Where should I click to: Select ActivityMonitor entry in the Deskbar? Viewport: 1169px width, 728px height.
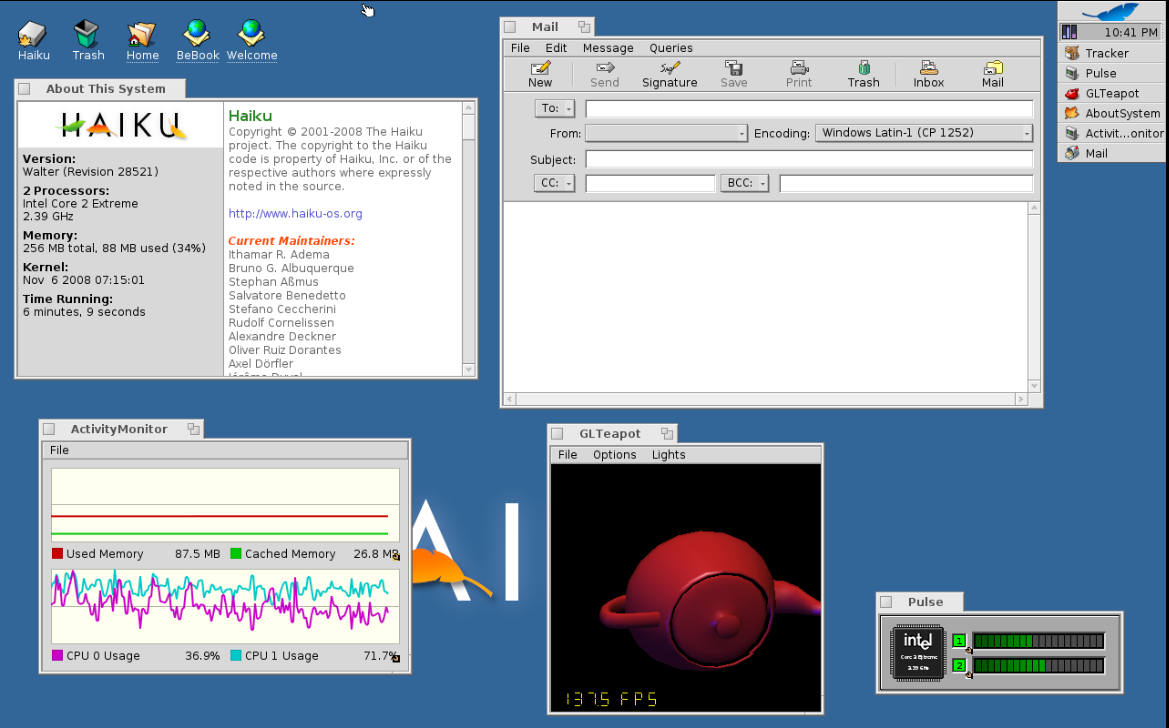pyautogui.click(x=1112, y=134)
